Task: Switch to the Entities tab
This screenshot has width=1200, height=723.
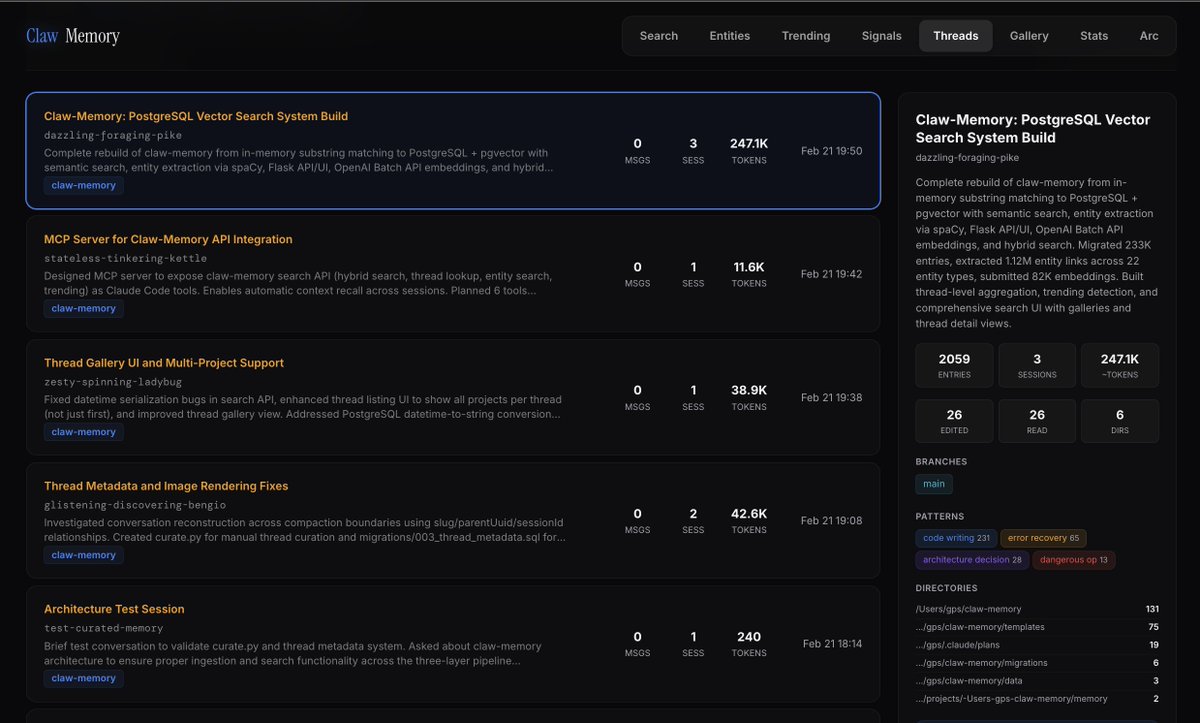Action: click(x=730, y=36)
